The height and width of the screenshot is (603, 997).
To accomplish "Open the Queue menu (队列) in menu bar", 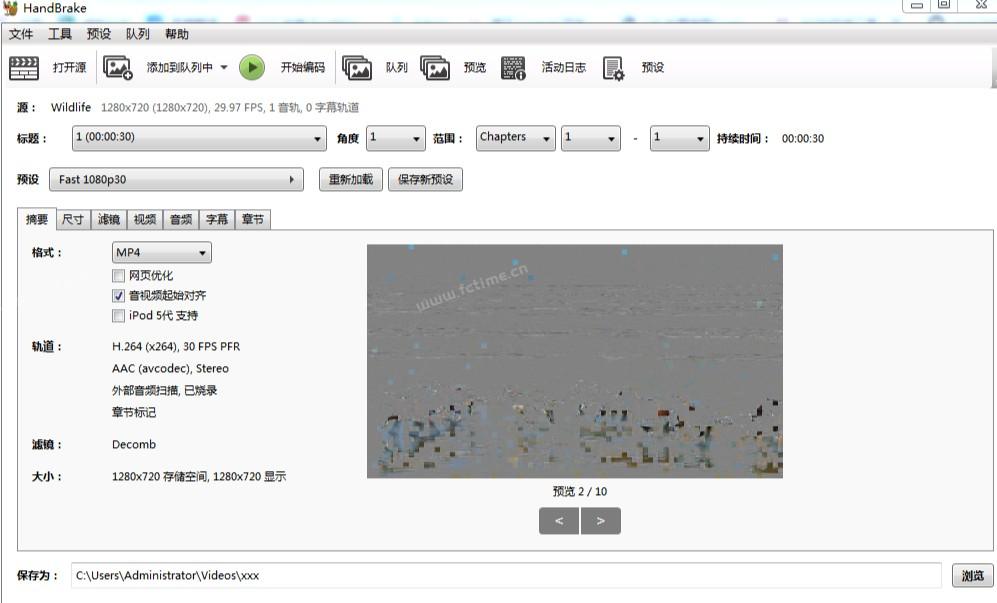I will point(137,34).
